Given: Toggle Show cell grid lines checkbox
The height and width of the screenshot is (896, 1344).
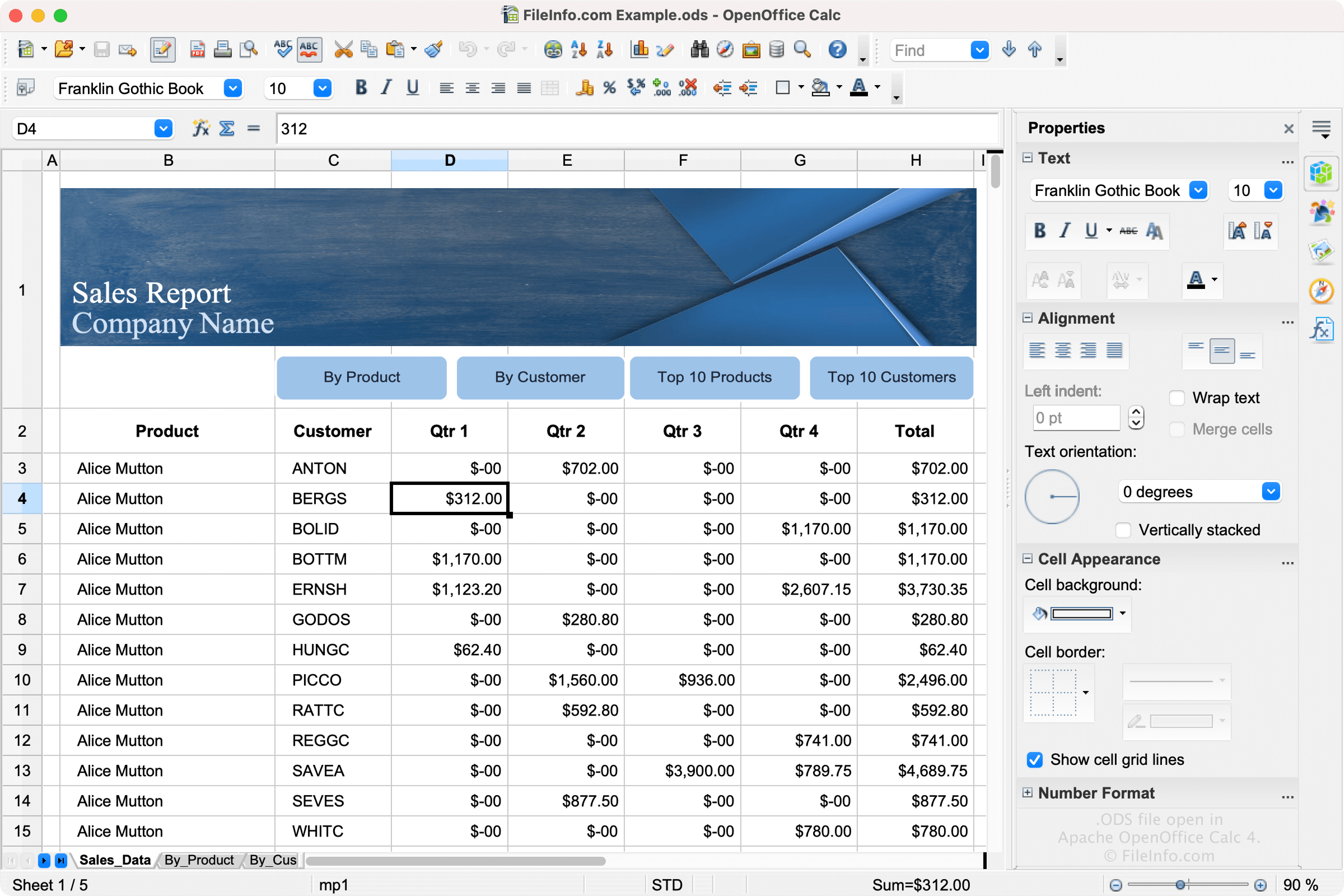Looking at the screenshot, I should click(x=1035, y=759).
